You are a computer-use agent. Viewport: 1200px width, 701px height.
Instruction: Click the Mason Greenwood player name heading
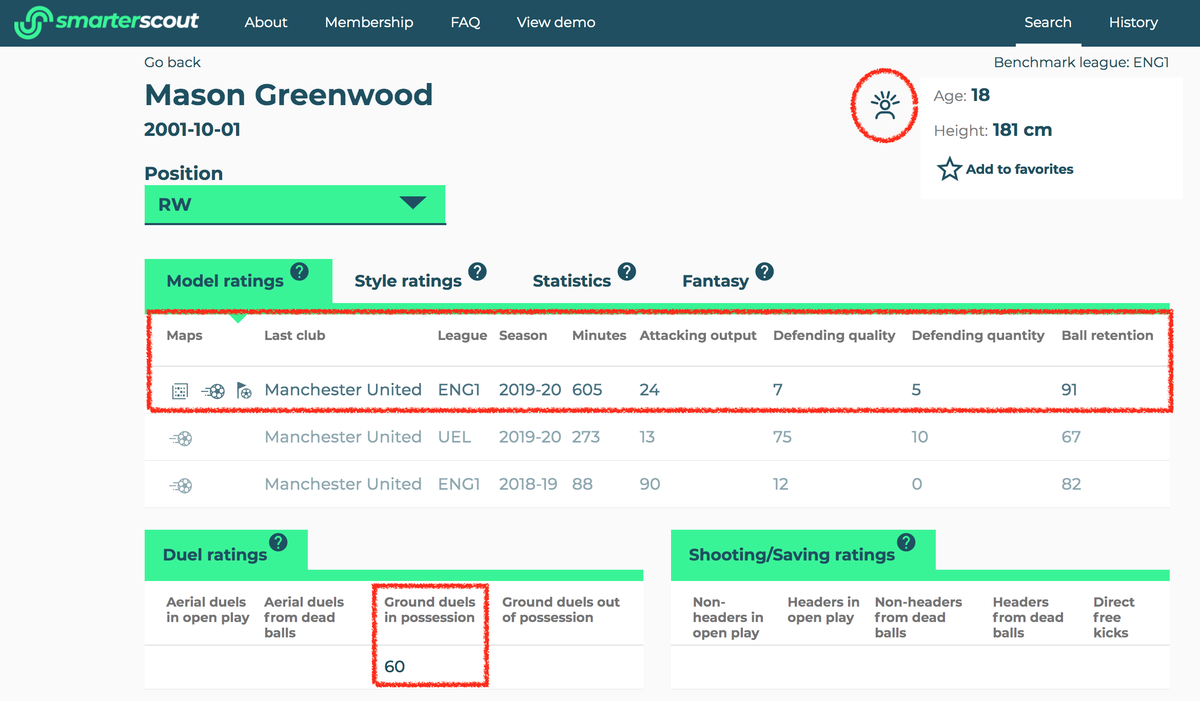(289, 95)
